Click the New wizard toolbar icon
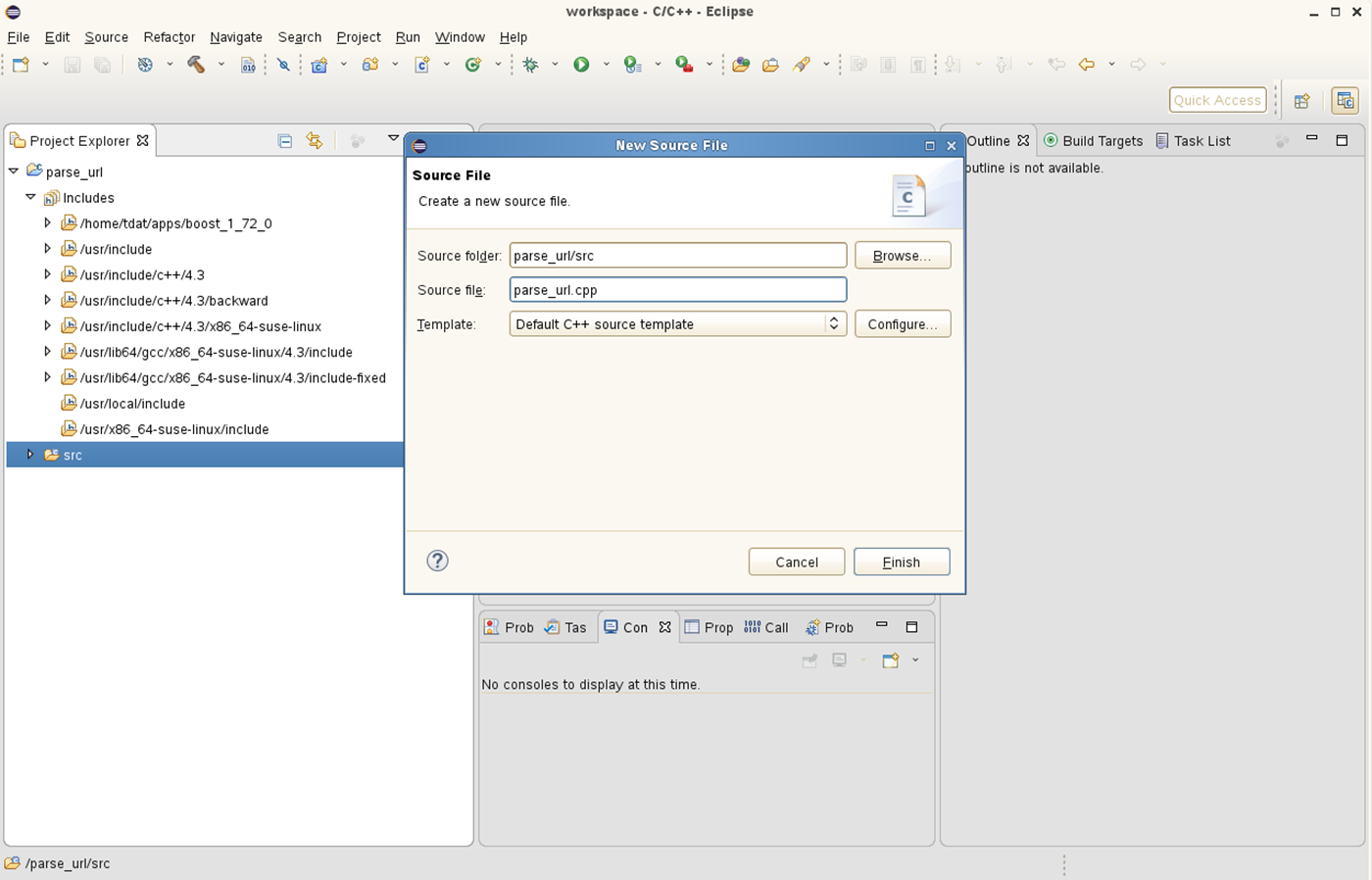The height and width of the screenshot is (880, 1372). point(21,65)
